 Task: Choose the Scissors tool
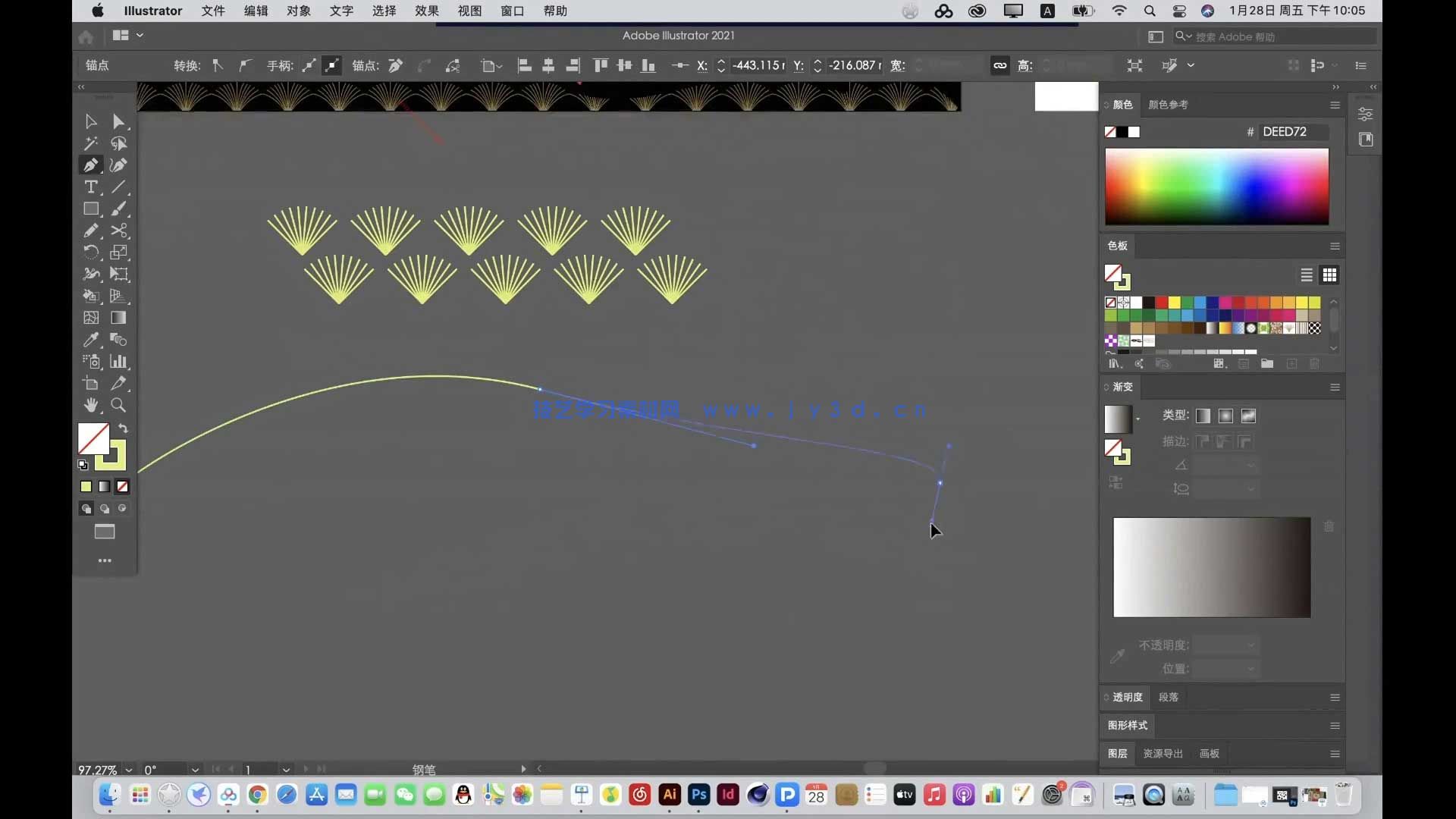[119, 231]
